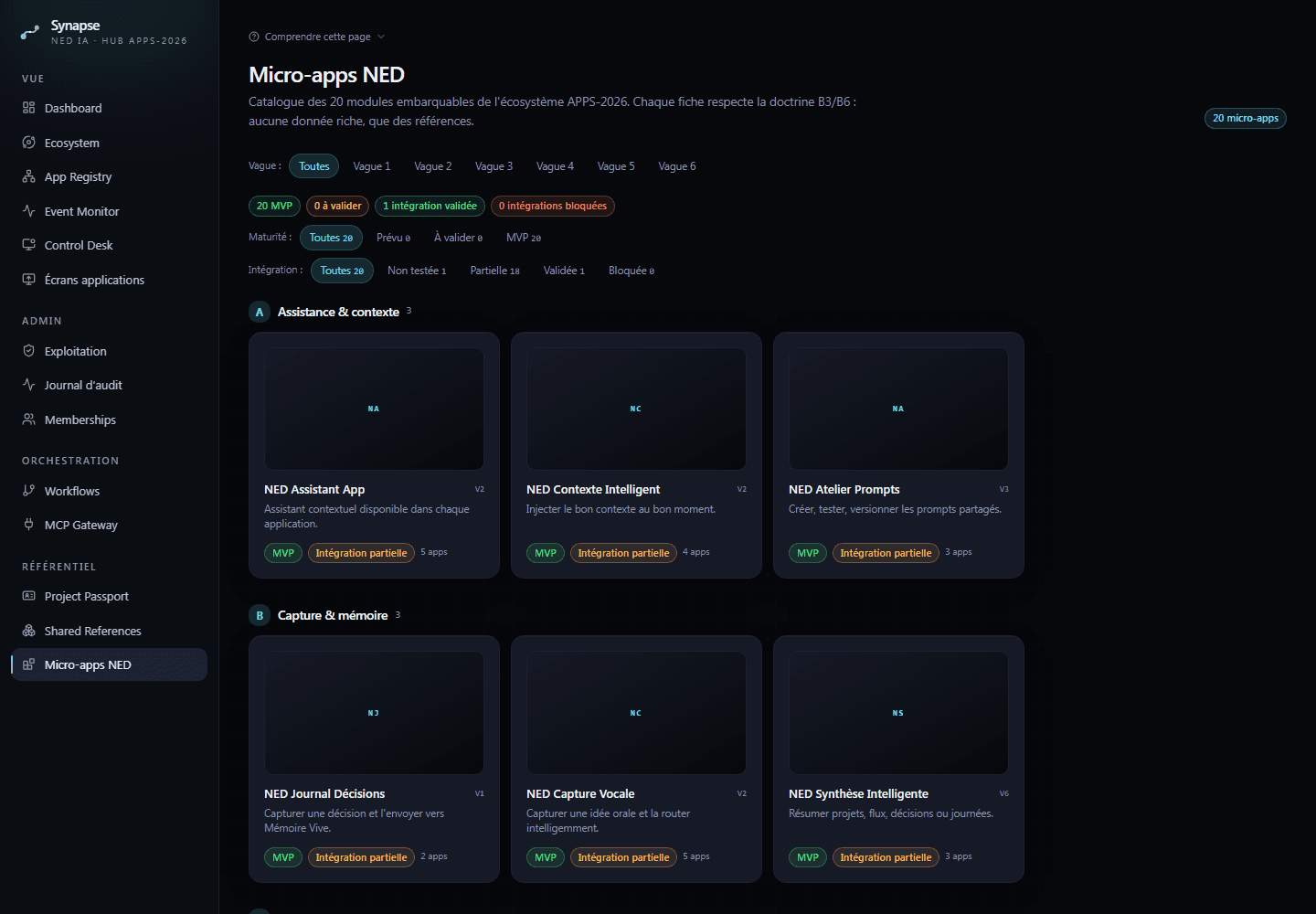This screenshot has width=1316, height=914.
Task: Click the Capture & mémoire section header
Action: coord(333,615)
